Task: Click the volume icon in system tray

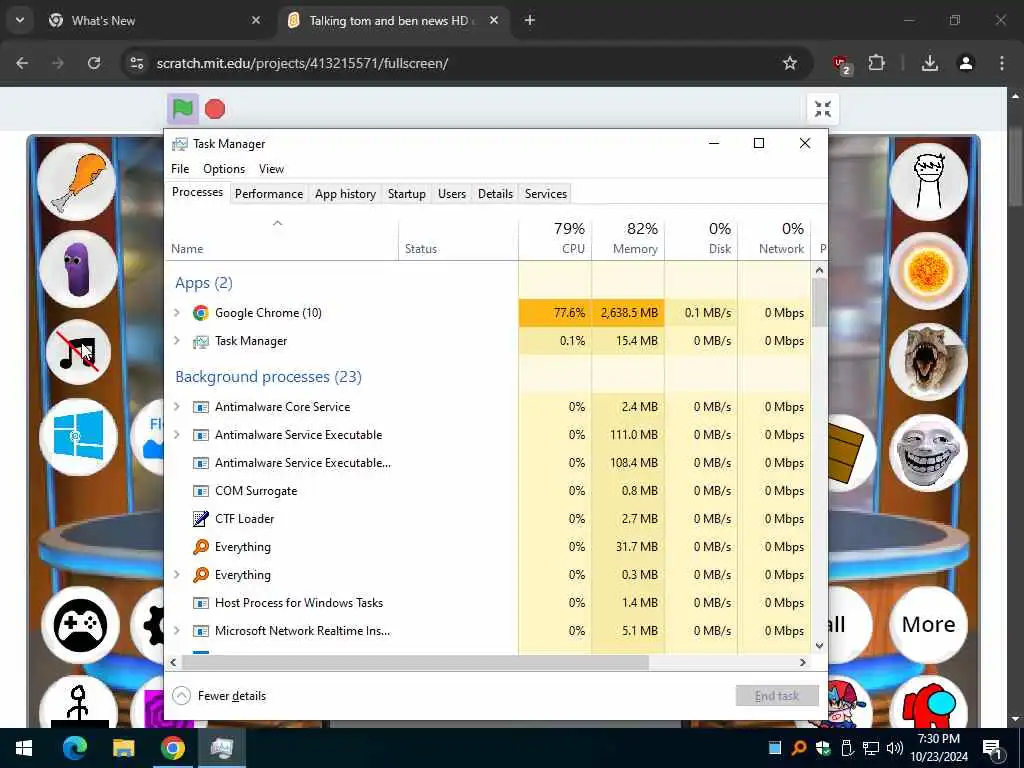Action: coord(895,748)
